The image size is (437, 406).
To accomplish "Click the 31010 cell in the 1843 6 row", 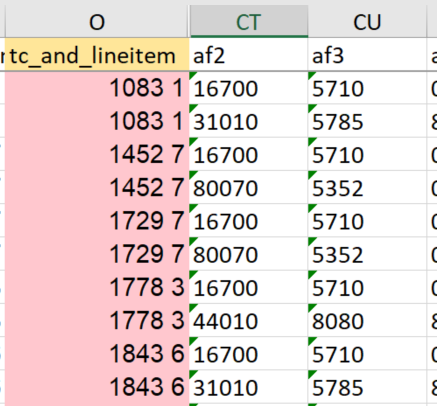I will pos(248,387).
